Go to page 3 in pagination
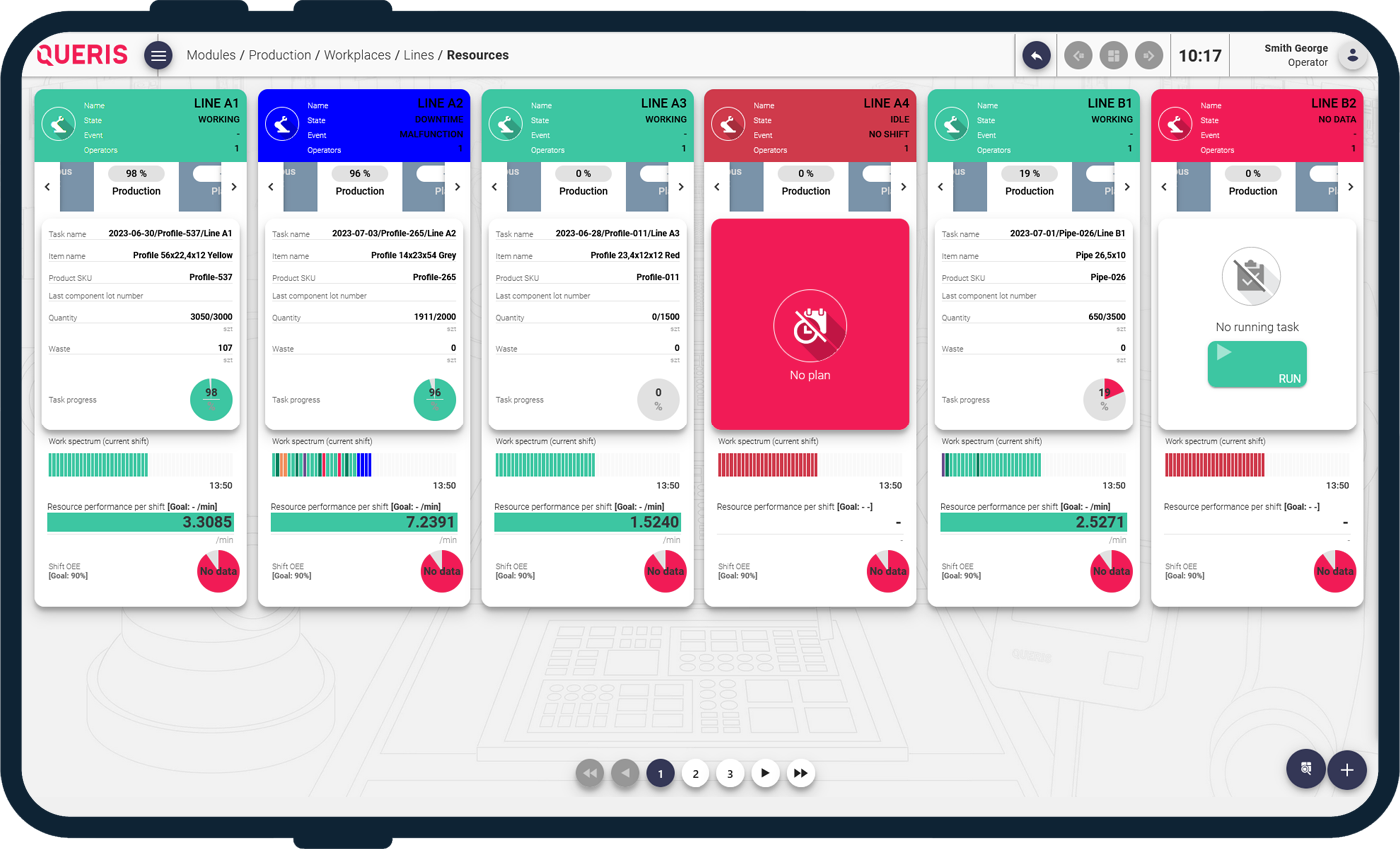 (730, 773)
